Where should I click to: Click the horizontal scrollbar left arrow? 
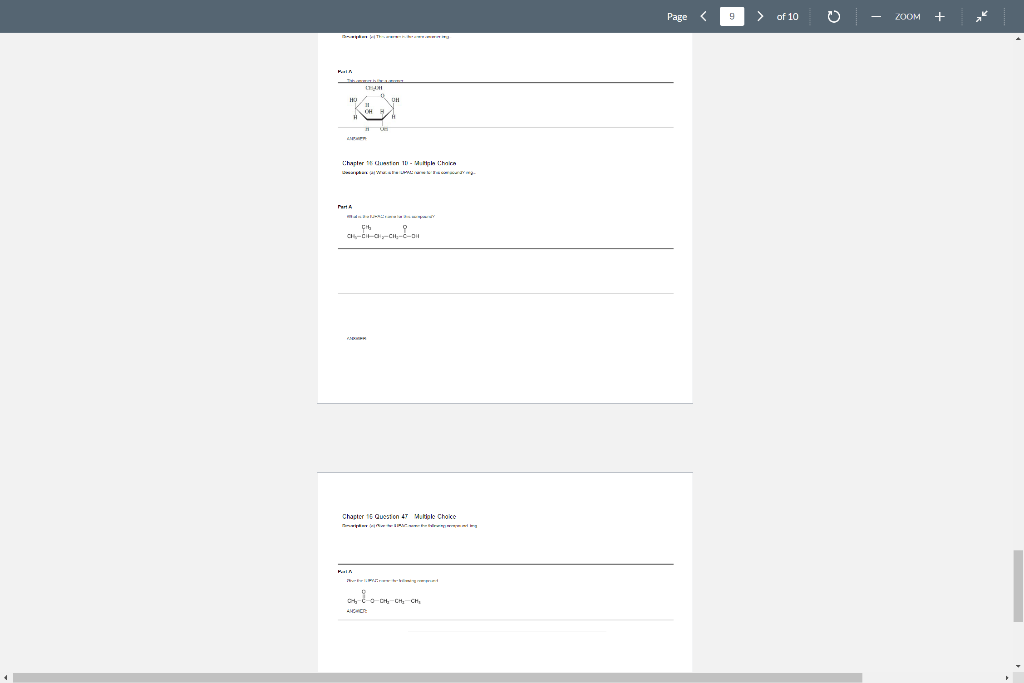(5, 678)
